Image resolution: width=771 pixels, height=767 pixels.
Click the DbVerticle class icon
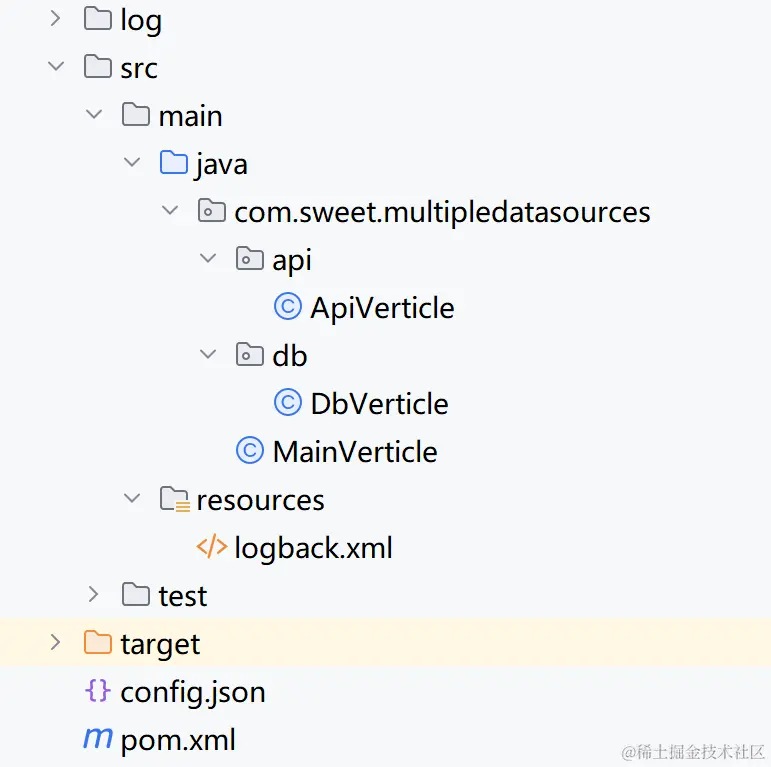click(x=288, y=403)
